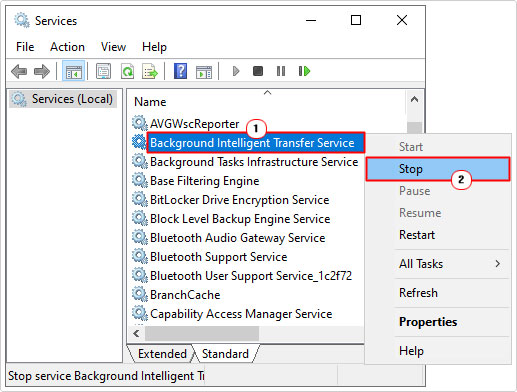Select BitLocker Drive Encryption Service row
The image size is (517, 392).
click(239, 200)
